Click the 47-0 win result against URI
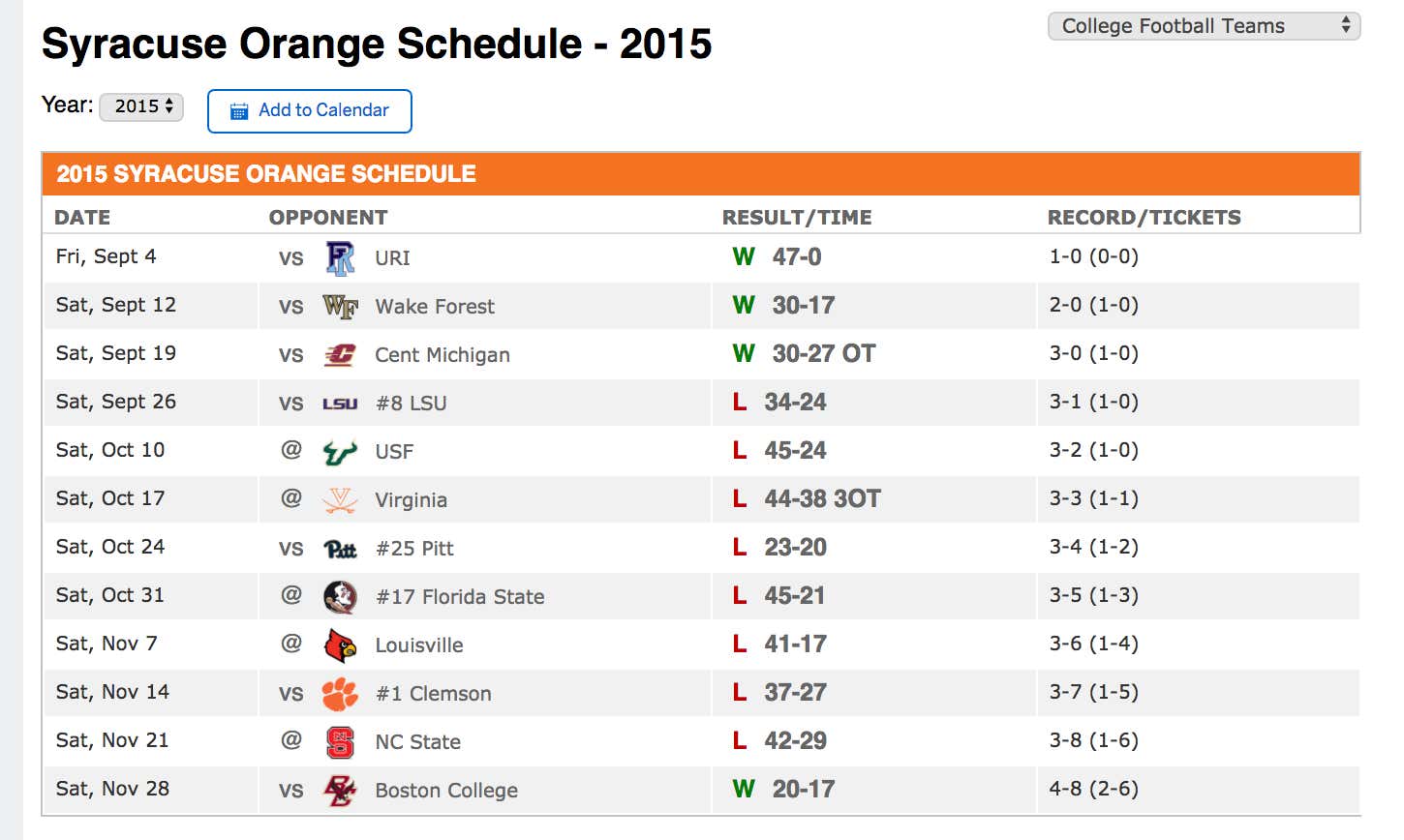Image resolution: width=1404 pixels, height=840 pixels. pyautogui.click(x=796, y=257)
